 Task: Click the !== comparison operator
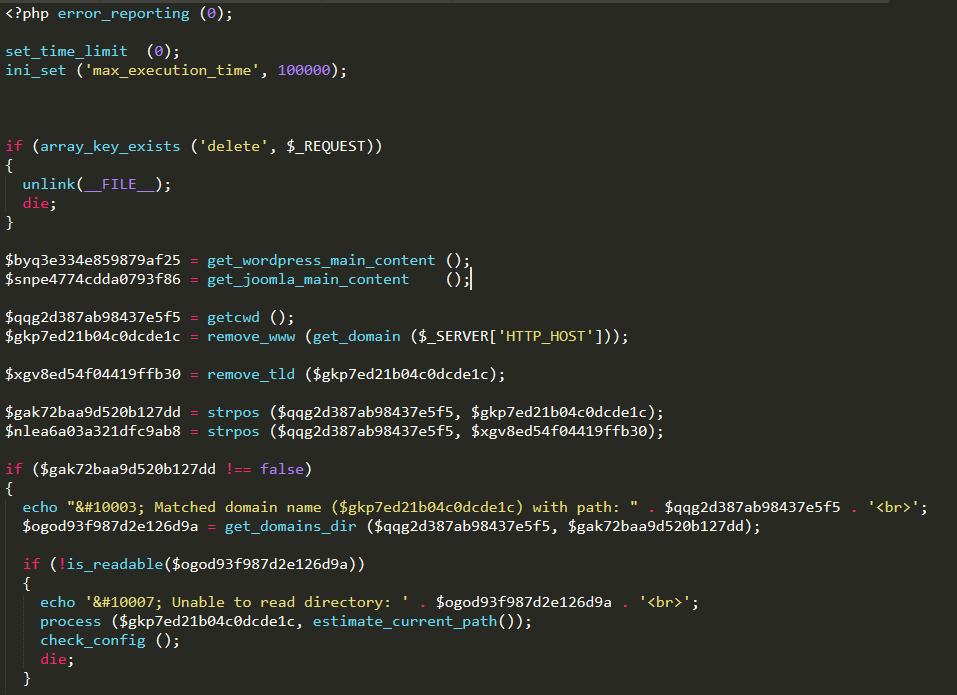(x=238, y=469)
